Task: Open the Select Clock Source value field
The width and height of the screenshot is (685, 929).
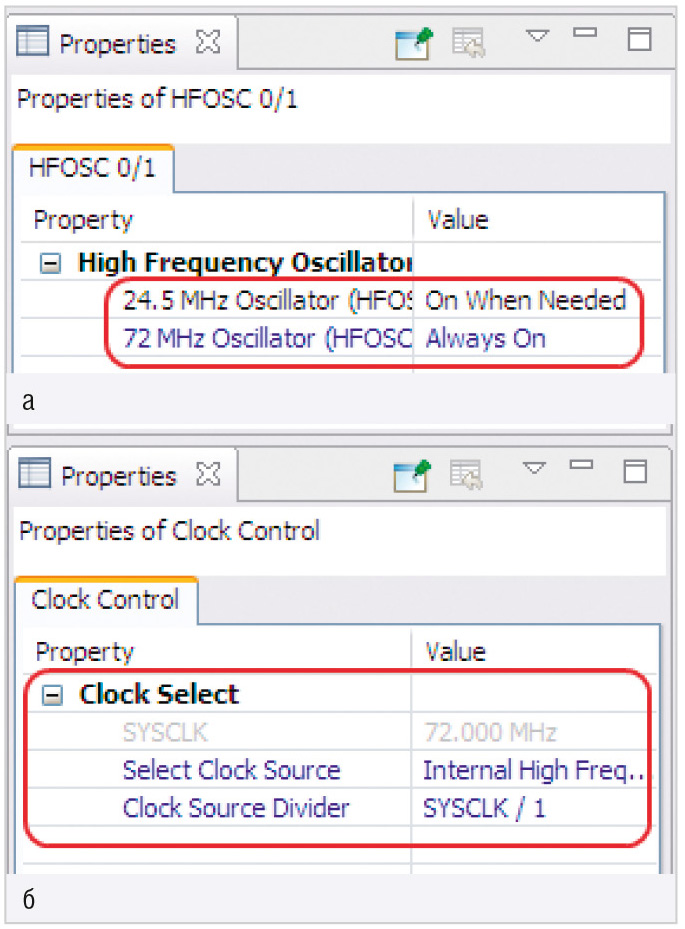Action: (533, 770)
